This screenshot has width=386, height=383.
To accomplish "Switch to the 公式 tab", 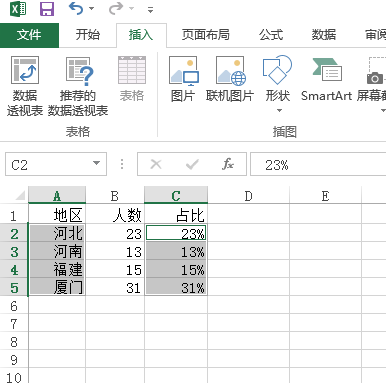I will pos(271,35).
